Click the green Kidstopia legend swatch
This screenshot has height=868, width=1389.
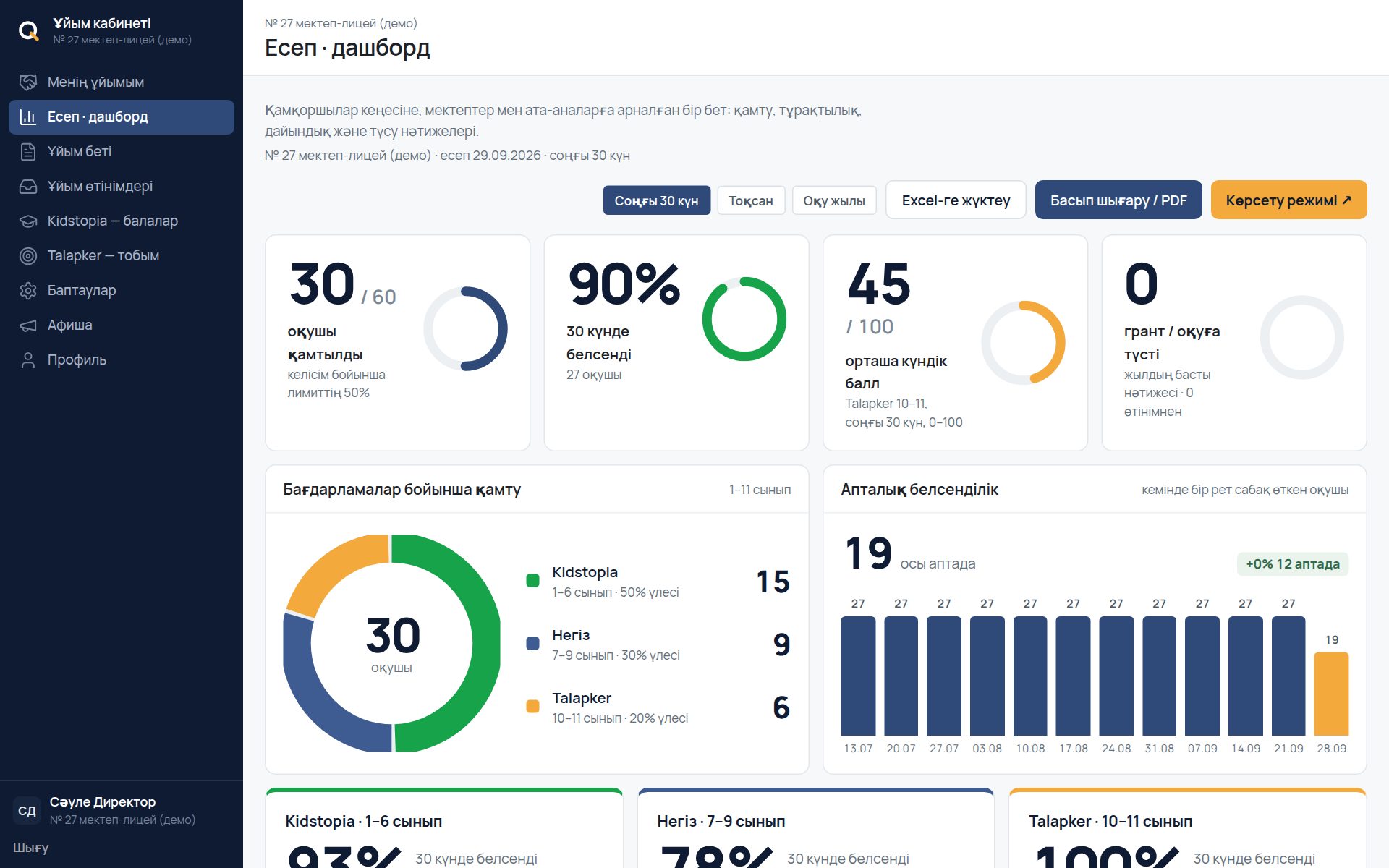click(x=532, y=580)
